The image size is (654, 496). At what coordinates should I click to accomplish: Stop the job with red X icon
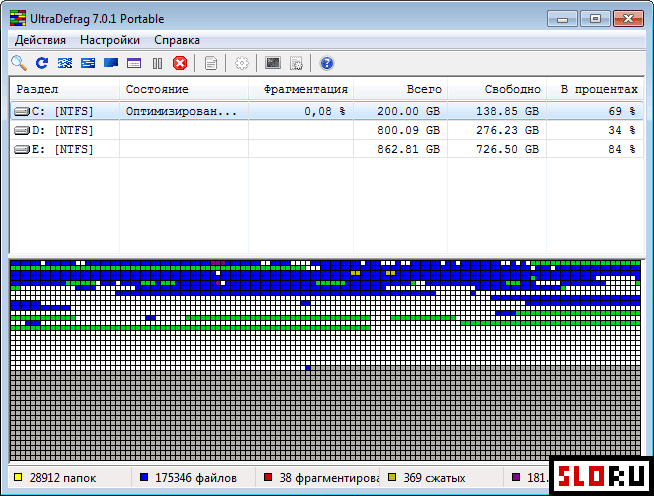180,63
